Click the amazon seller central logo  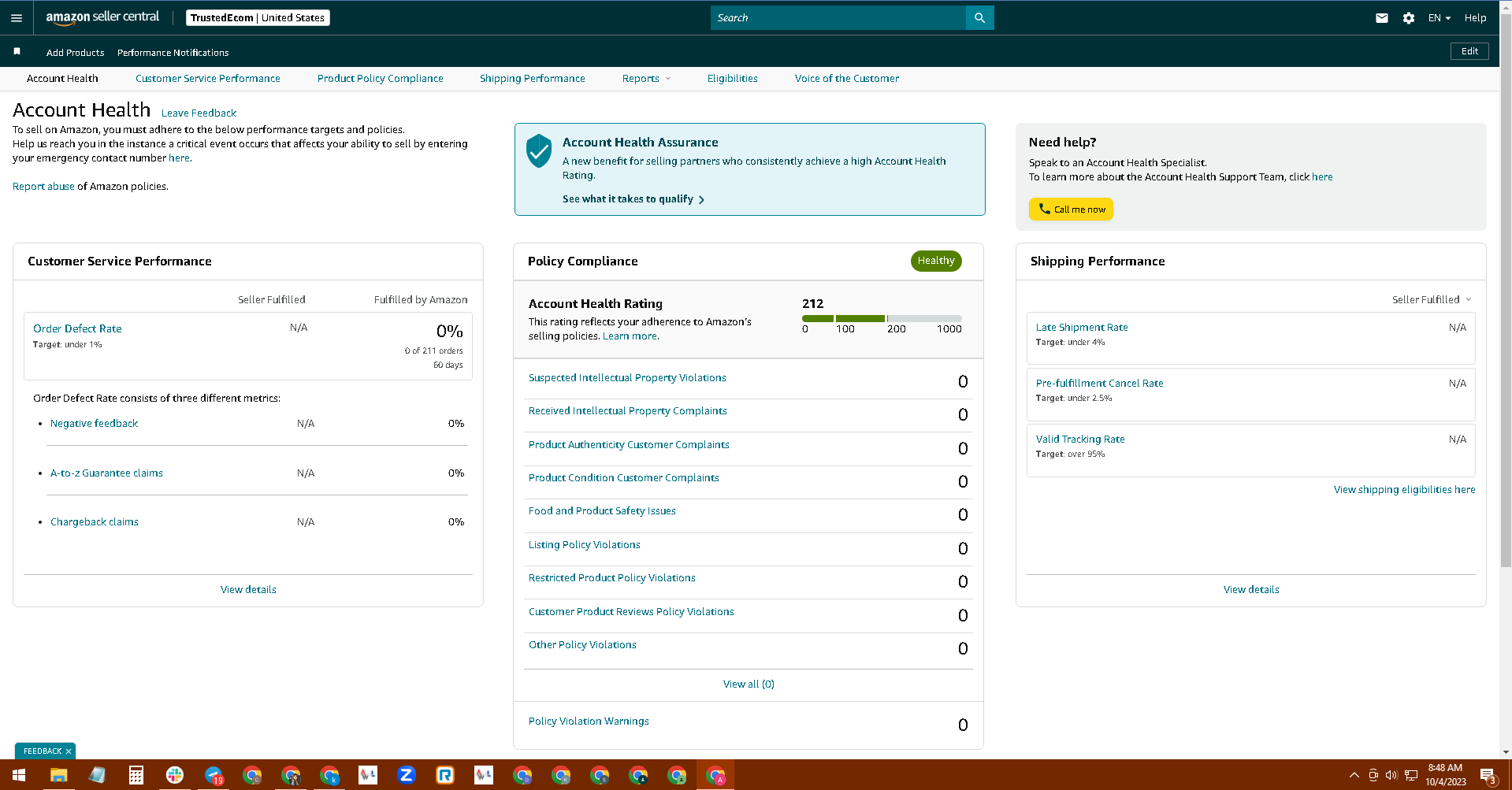102,17
